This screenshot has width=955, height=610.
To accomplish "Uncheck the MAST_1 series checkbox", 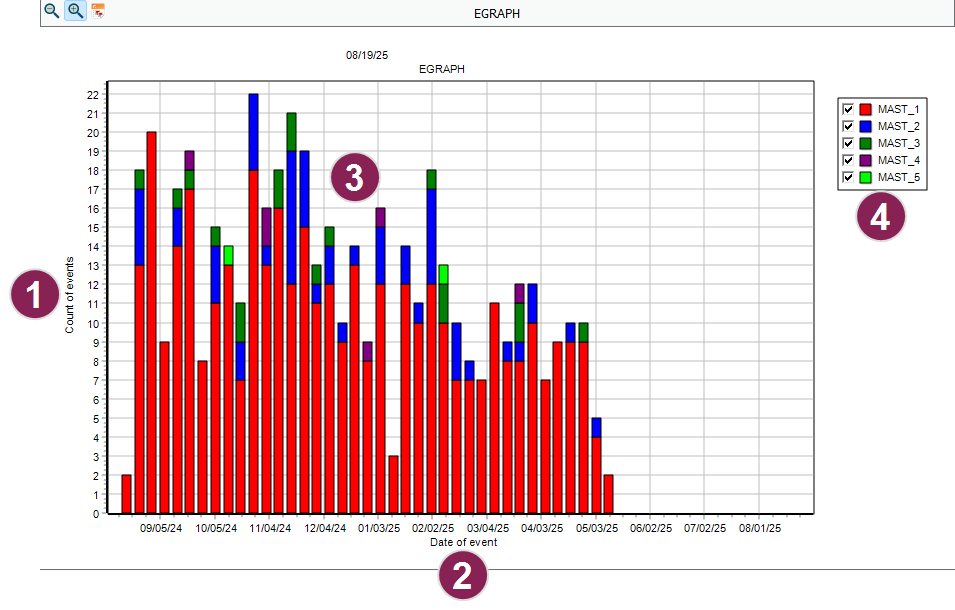I will 848,109.
